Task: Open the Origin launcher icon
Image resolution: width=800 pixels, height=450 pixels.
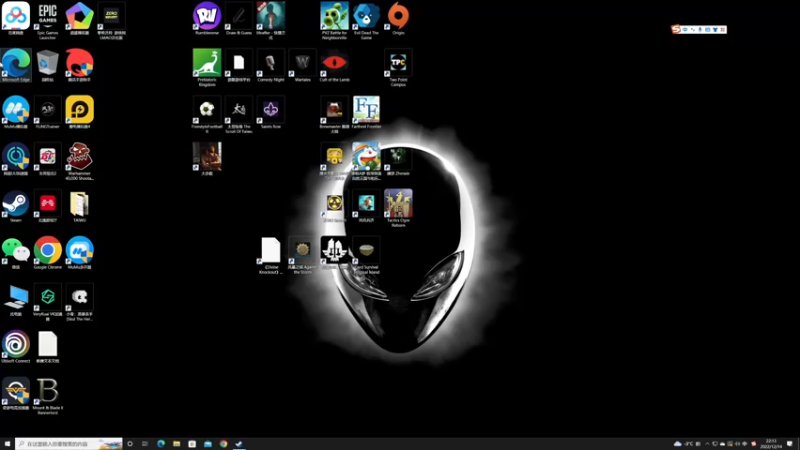Action: click(x=398, y=19)
